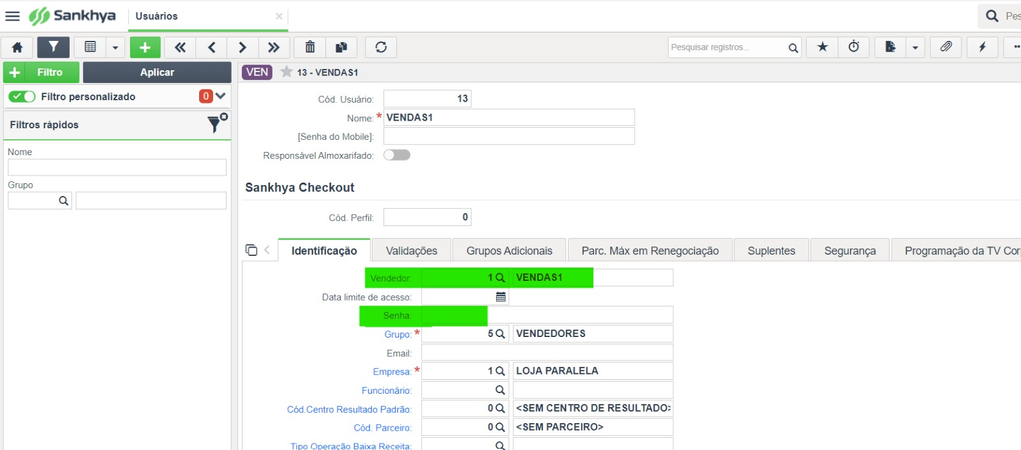Screen dimensions: 1021x450
Task: Go to the home screen icon
Action: 18,47
